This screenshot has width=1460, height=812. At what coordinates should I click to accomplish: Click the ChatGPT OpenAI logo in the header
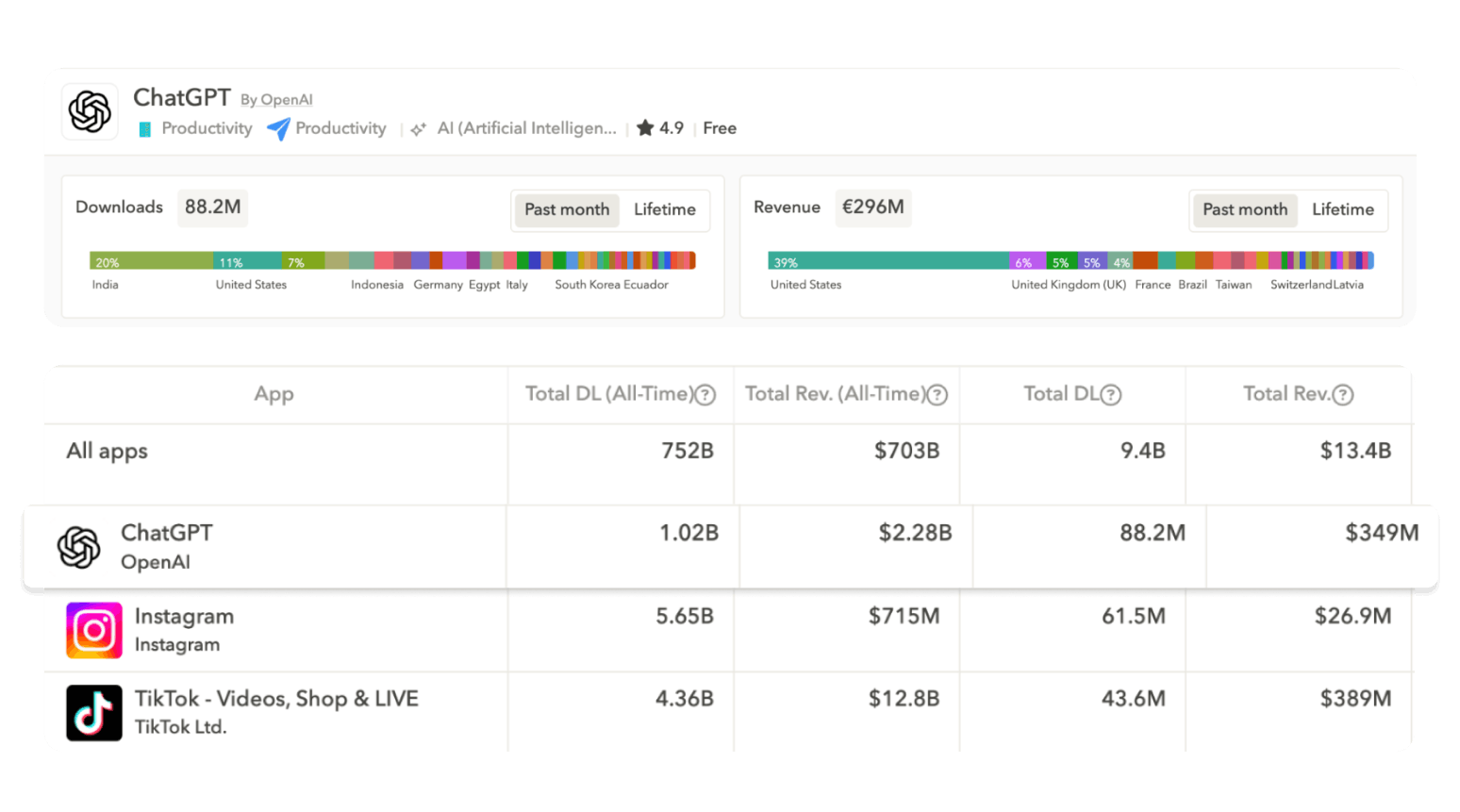coord(90,110)
